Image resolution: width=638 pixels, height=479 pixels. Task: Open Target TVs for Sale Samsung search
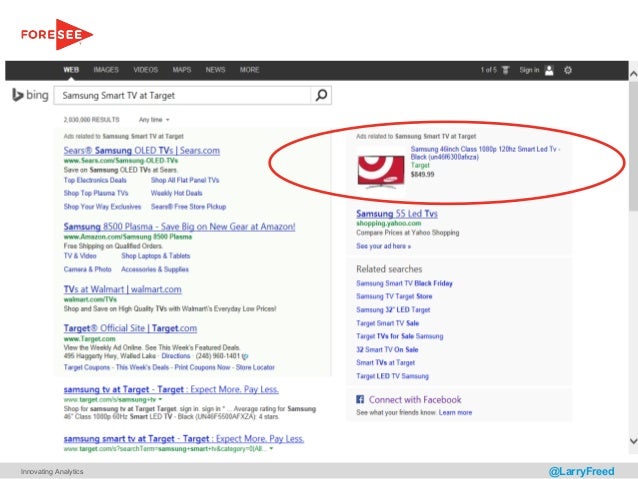coord(400,336)
